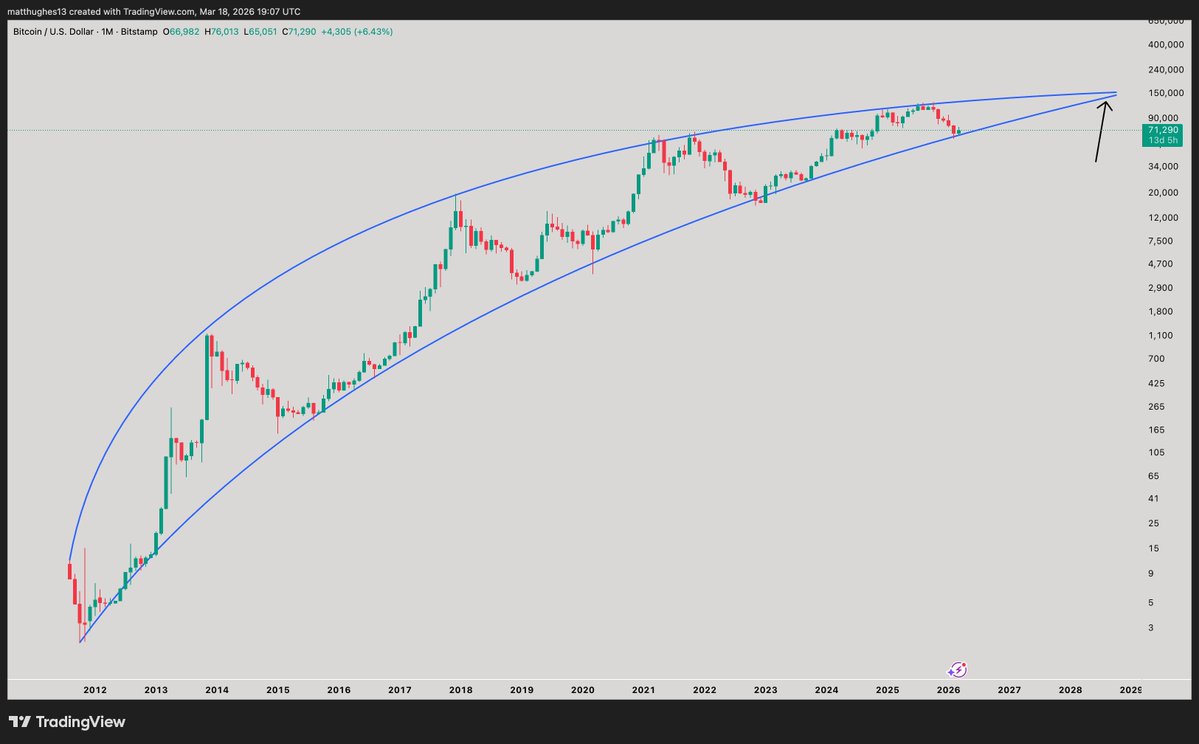Click the 2023 time axis label
Screen dimensions: 1199x744
[x=765, y=690]
